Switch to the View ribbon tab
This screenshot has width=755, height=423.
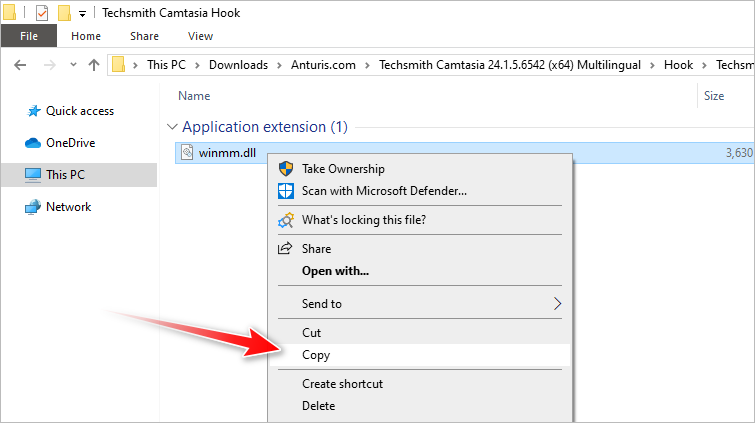(200, 36)
